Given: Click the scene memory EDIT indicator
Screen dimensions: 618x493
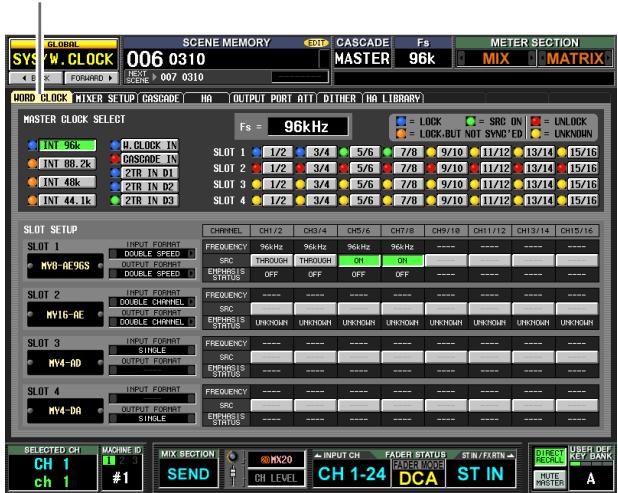Looking at the screenshot, I should (316, 43).
